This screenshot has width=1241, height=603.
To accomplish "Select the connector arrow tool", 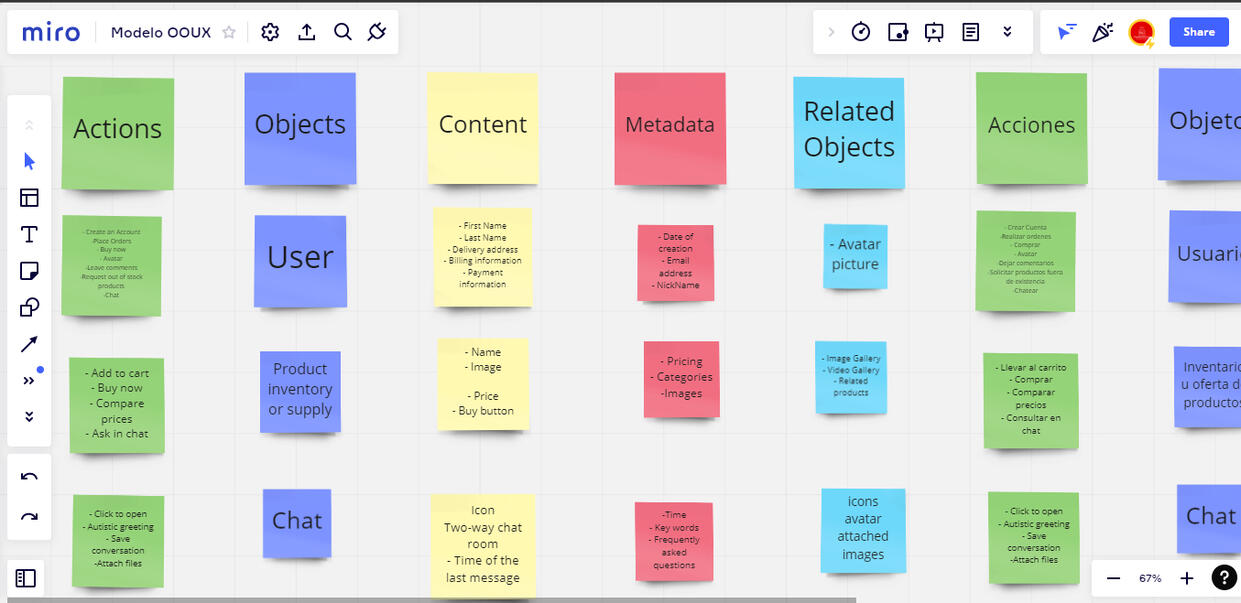I will pos(29,343).
